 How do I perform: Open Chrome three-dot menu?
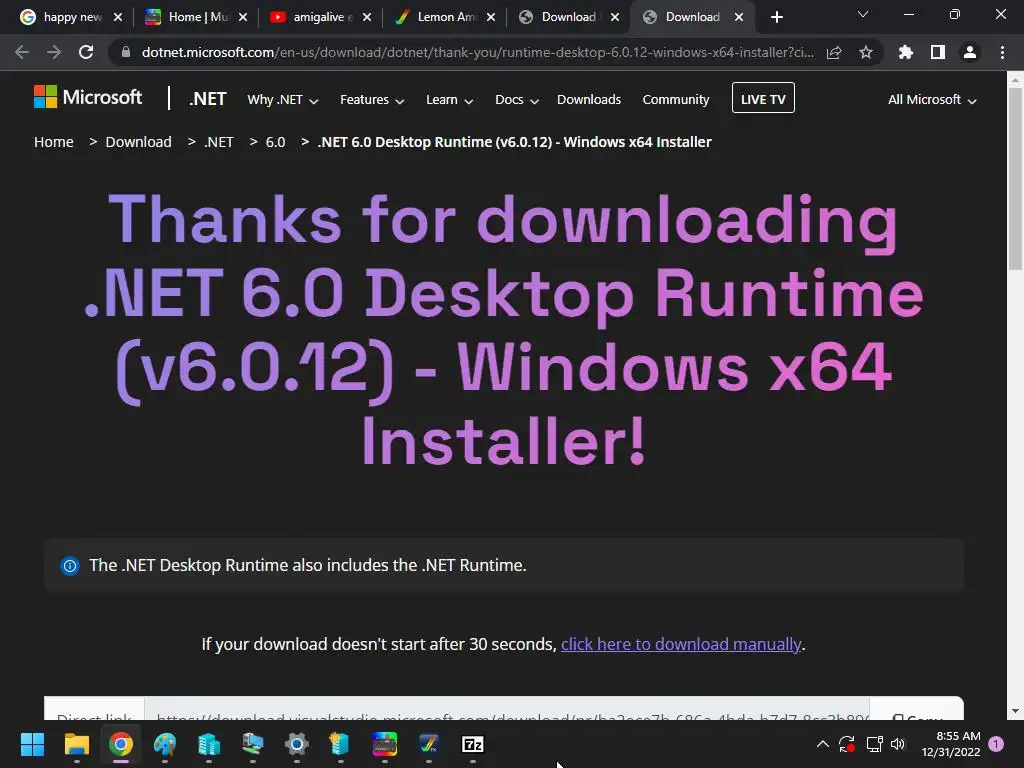click(x=1002, y=52)
